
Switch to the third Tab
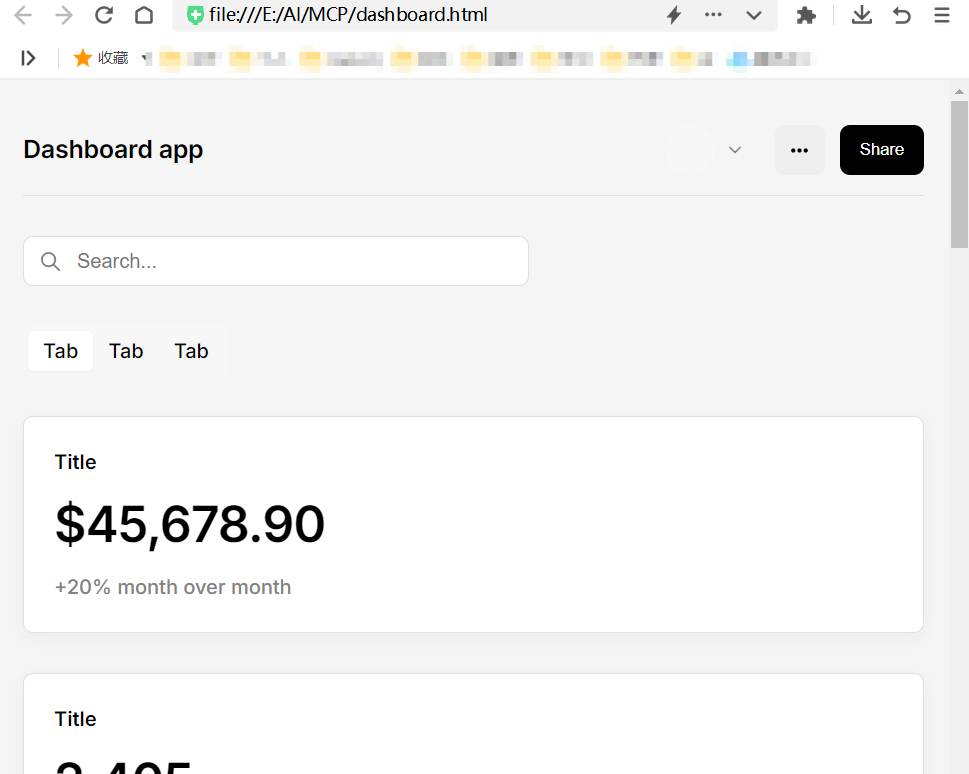coord(192,351)
